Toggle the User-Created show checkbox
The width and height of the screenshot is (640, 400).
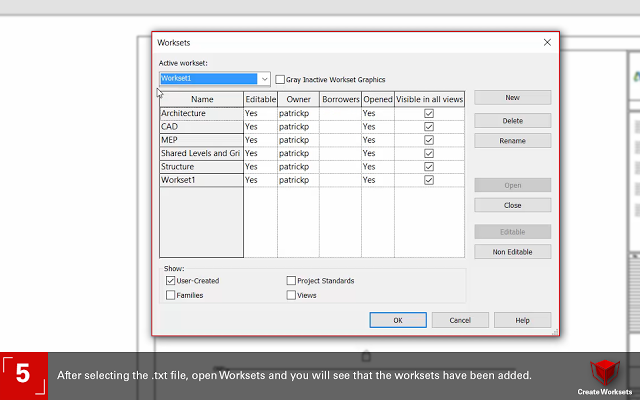pos(171,281)
